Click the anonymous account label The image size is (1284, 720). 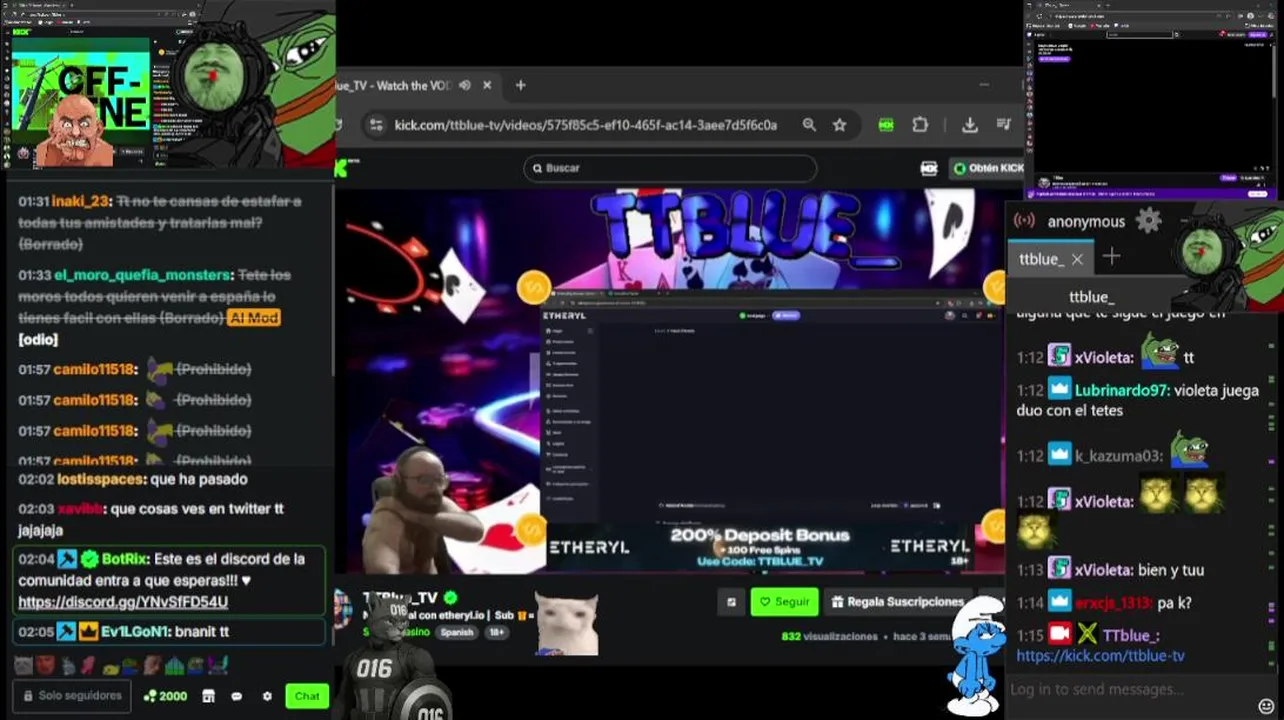[1086, 222]
